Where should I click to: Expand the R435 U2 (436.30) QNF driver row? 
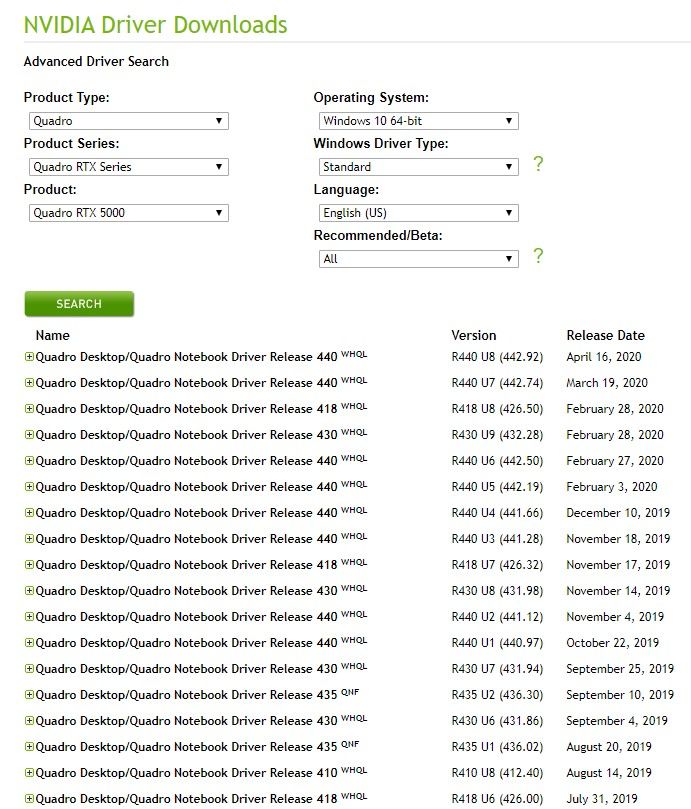(29, 694)
